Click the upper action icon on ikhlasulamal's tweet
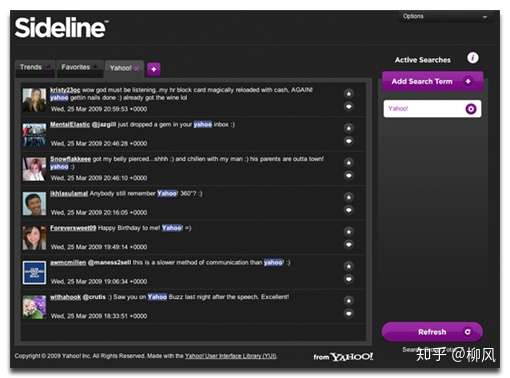 pyautogui.click(x=348, y=197)
